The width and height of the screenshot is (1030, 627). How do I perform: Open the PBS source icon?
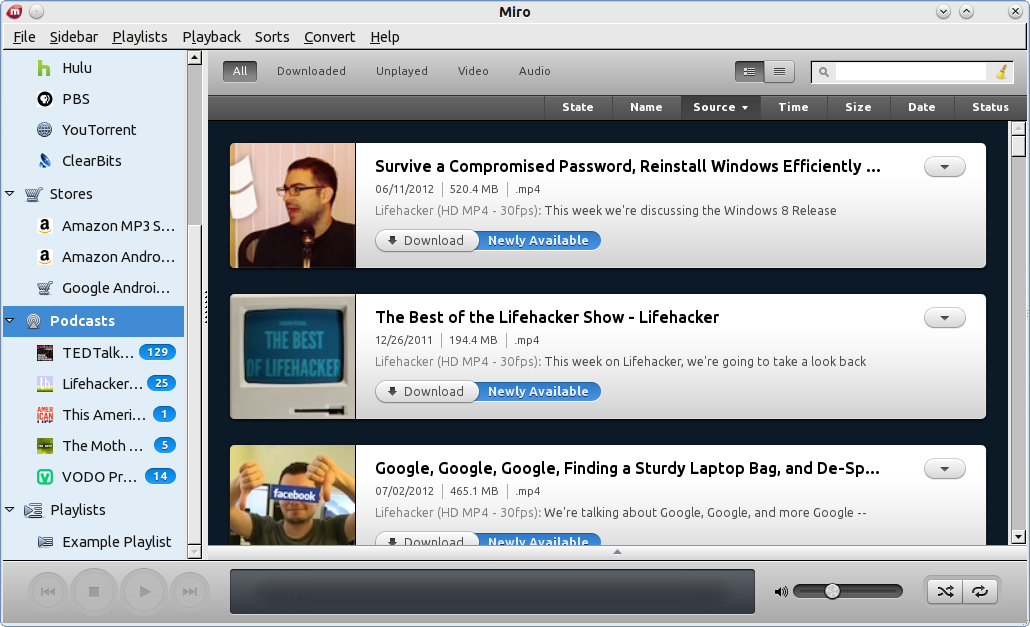point(45,99)
